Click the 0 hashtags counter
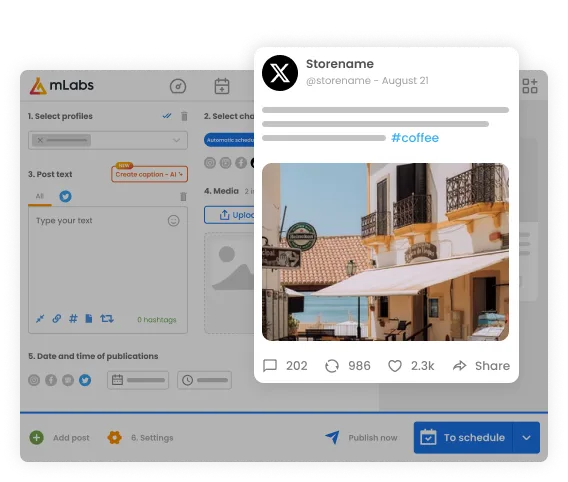This screenshot has height=482, width=568. pyautogui.click(x=157, y=320)
